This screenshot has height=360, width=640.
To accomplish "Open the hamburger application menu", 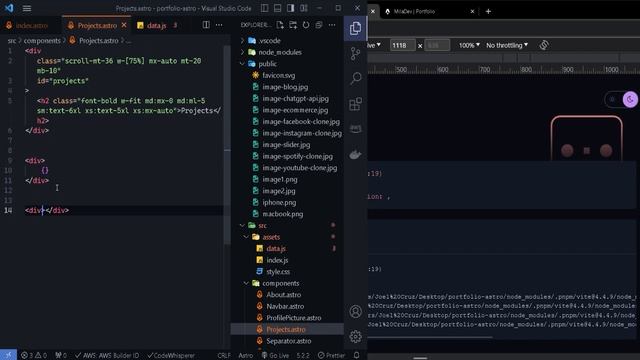I will coord(27,8).
